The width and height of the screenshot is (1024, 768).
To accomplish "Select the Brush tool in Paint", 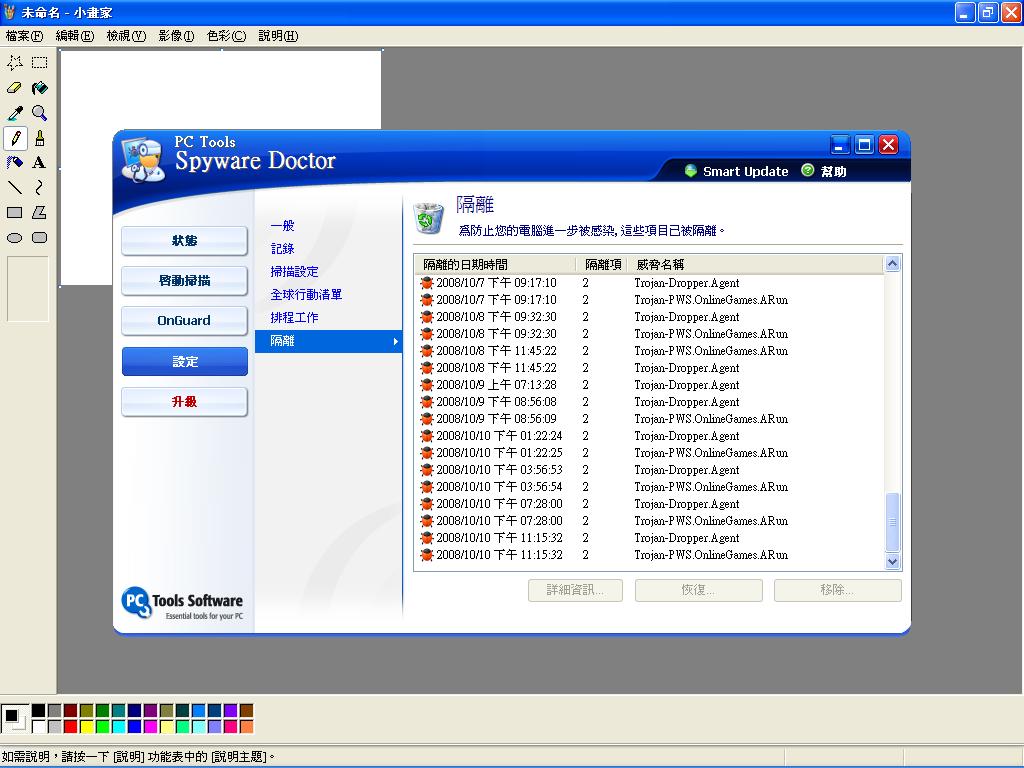I will click(40, 138).
